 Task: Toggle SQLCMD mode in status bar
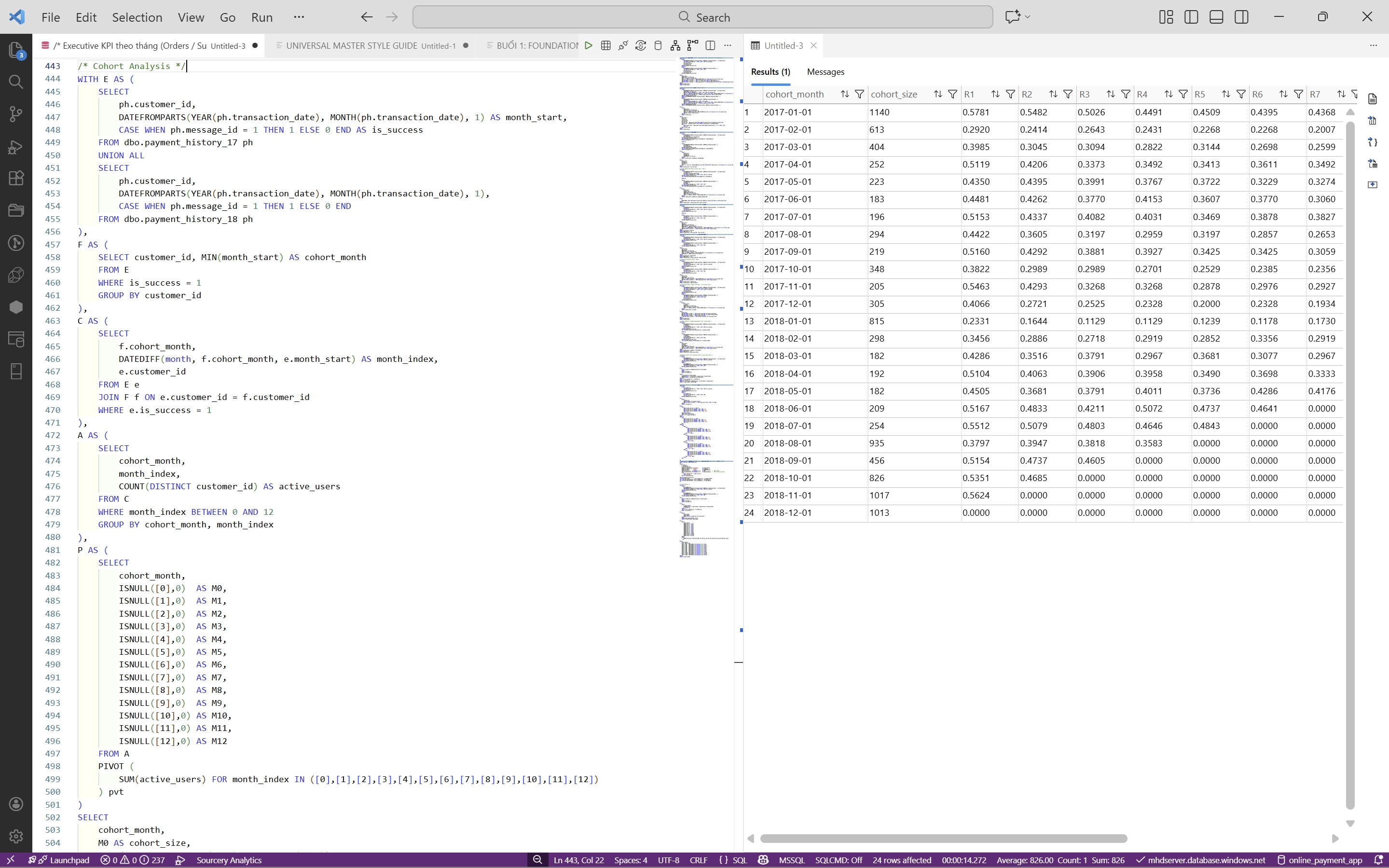pos(838,860)
